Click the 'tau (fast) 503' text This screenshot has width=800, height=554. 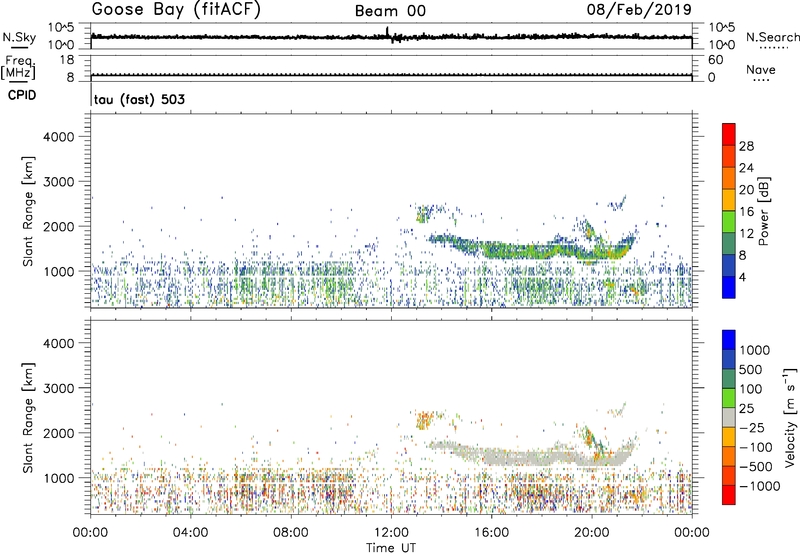pyautogui.click(x=139, y=99)
